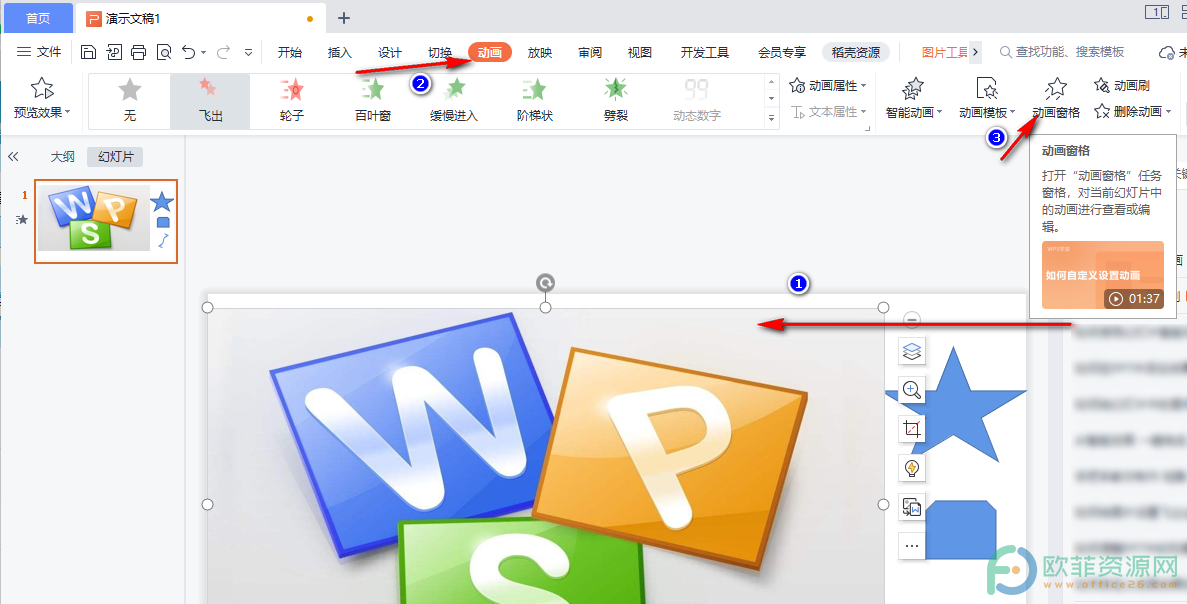Image resolution: width=1187 pixels, height=604 pixels.
Task: Open 文本属性 dropdown
Action: tap(828, 112)
